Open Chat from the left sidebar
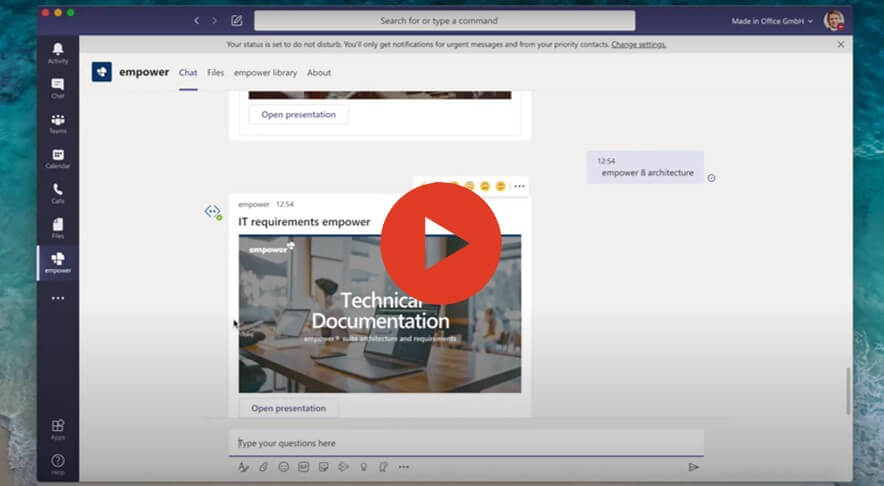Viewport: 884px width, 486px height. tap(58, 89)
